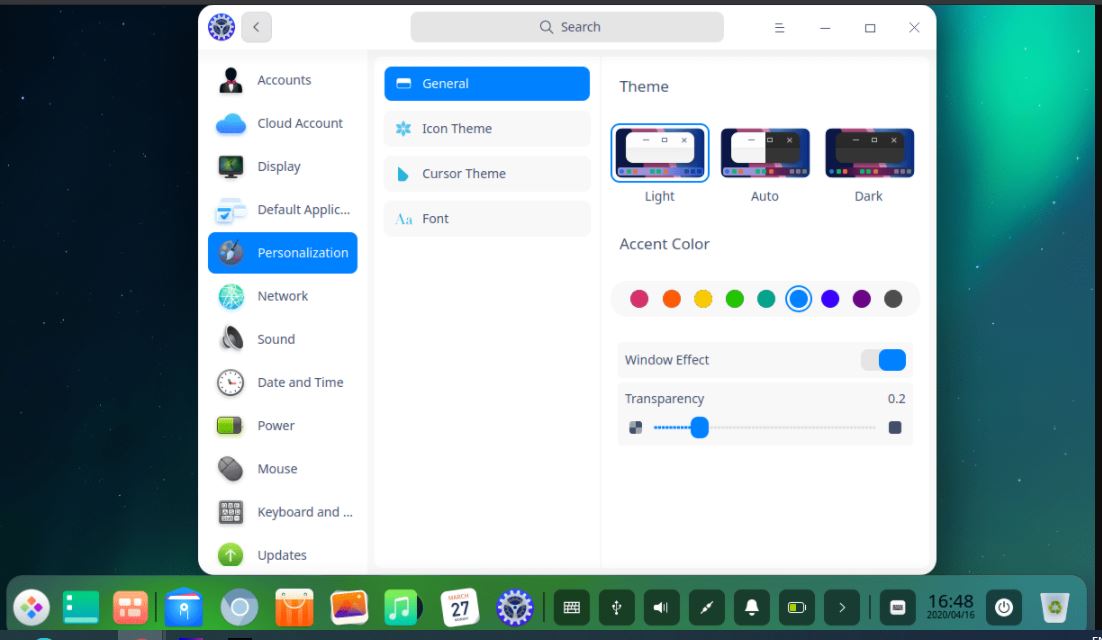
Task: Open the Music app in the dock
Action: point(402,607)
